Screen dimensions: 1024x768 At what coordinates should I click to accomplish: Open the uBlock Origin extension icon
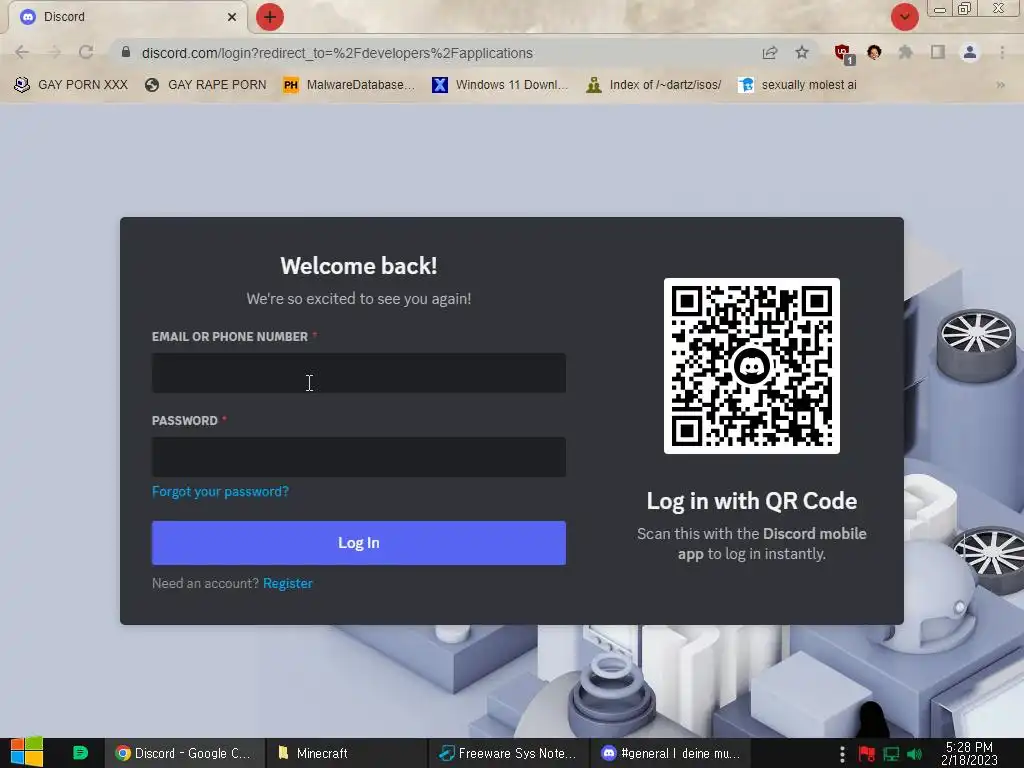click(x=843, y=54)
